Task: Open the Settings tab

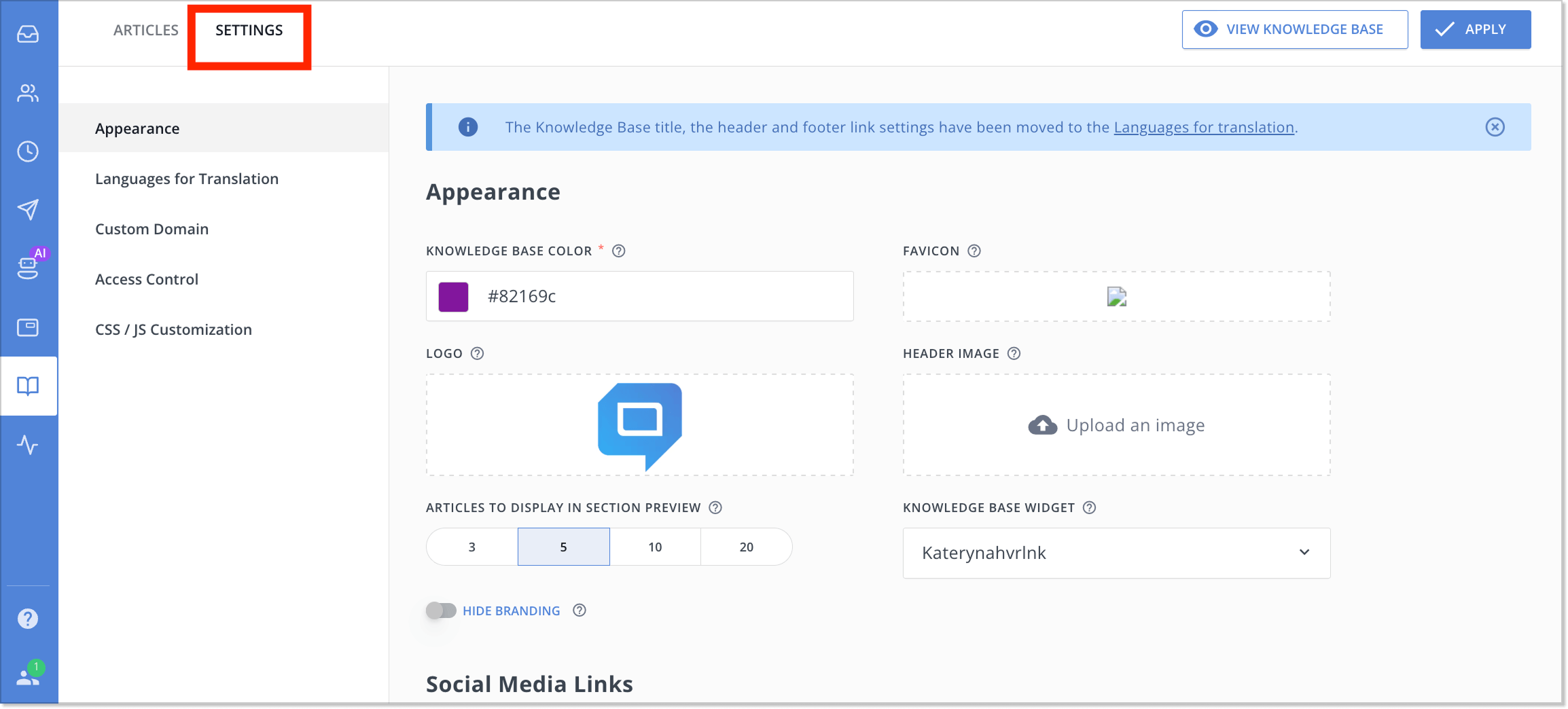Action: tap(249, 29)
